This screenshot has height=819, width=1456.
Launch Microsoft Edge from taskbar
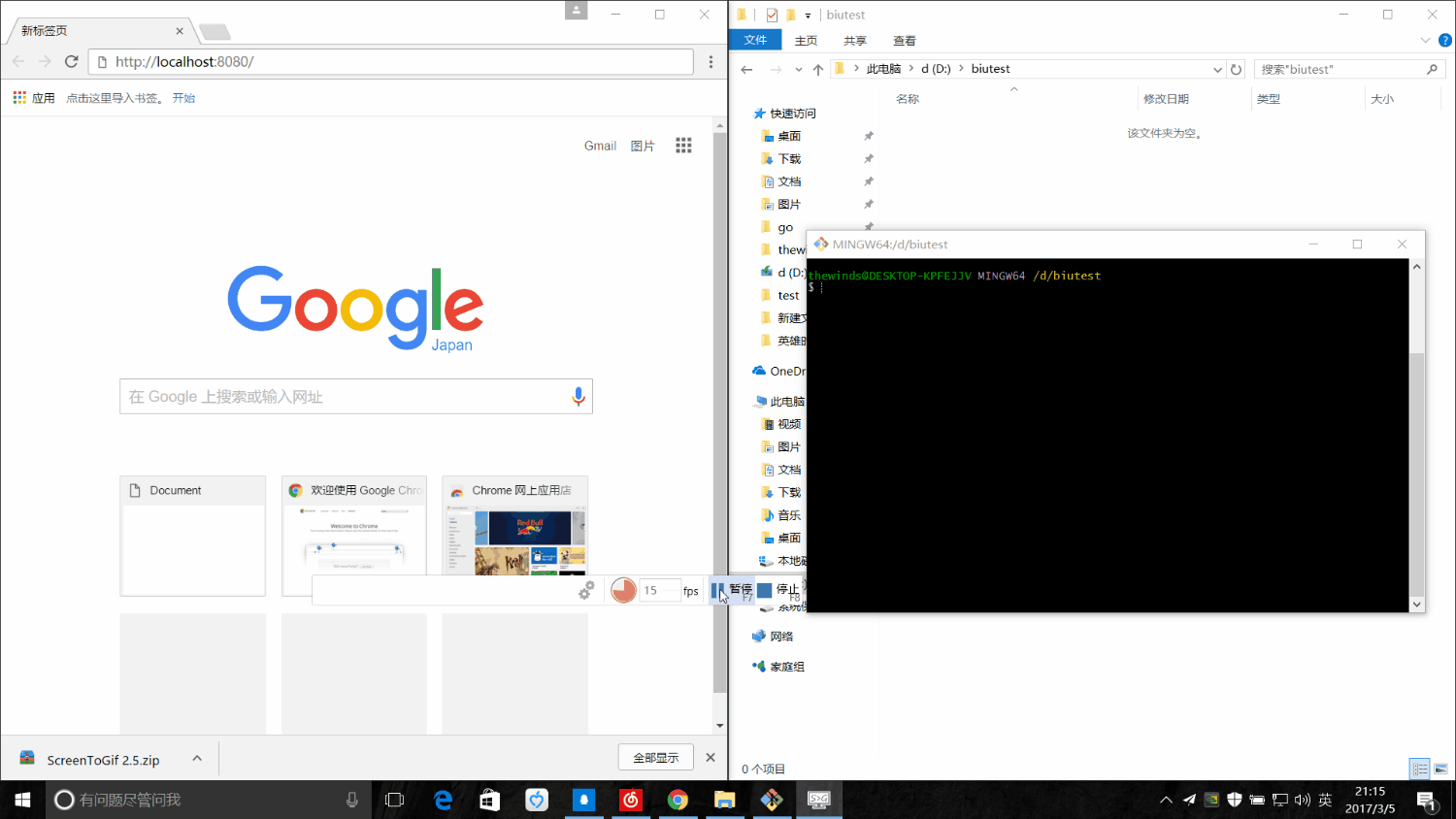coord(443,800)
